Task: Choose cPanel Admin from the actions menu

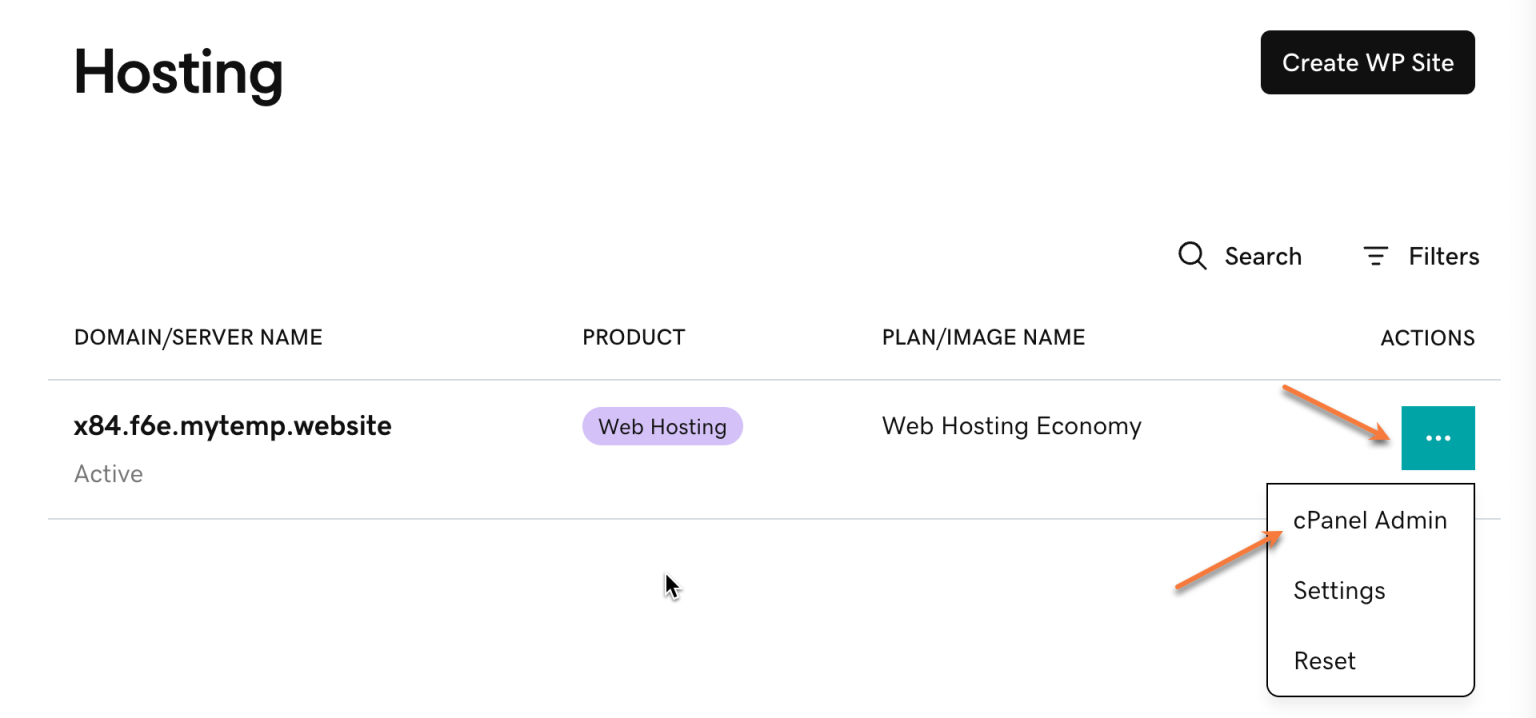Action: (x=1370, y=520)
